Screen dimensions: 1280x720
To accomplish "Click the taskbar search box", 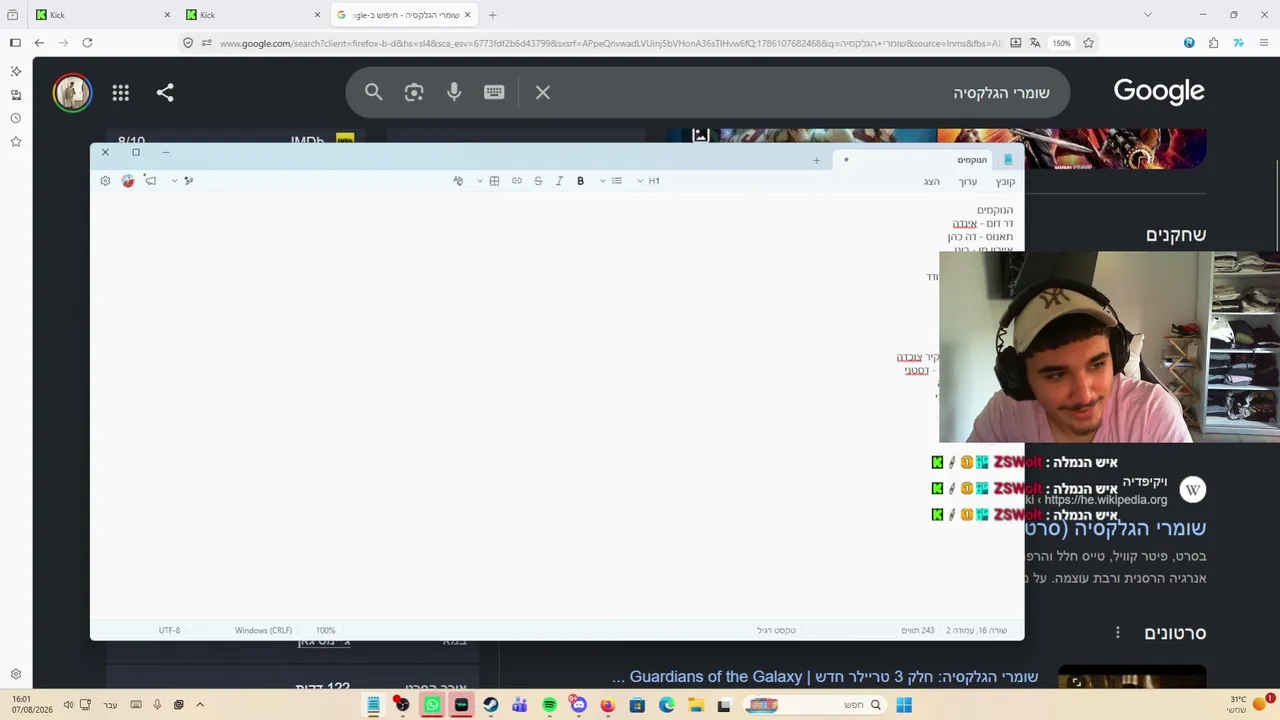I will click(814, 705).
